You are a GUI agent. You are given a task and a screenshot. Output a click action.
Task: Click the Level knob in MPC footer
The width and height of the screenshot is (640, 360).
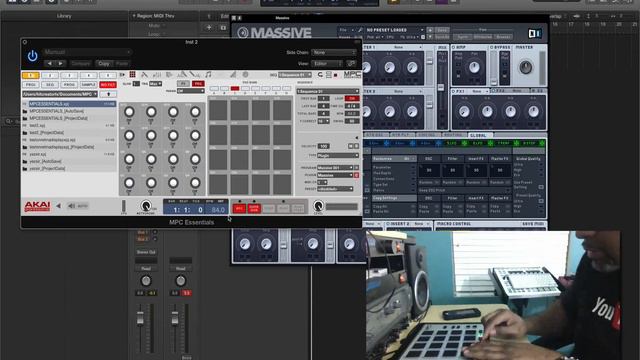pos(318,206)
